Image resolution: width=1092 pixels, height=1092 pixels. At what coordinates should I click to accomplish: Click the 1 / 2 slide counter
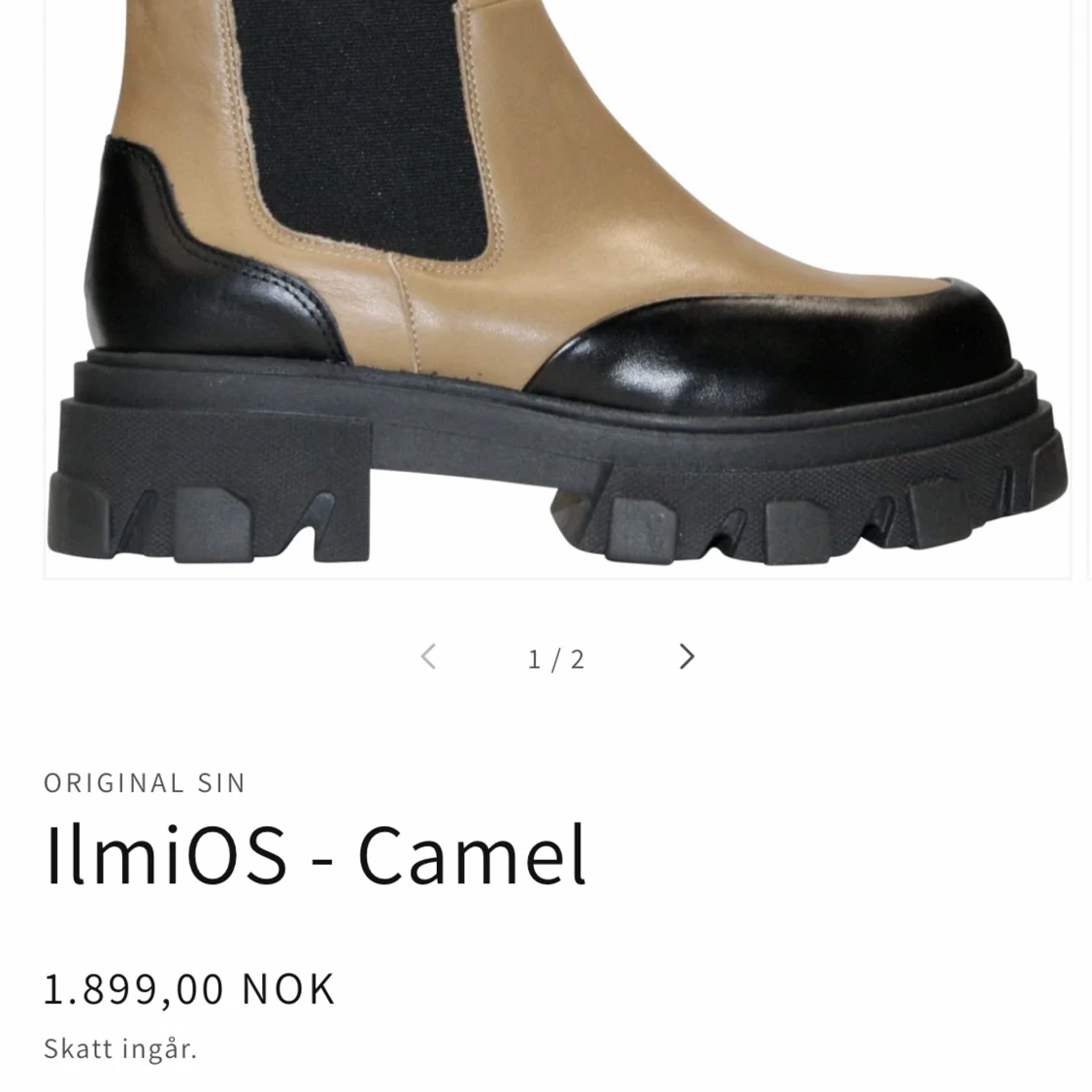(x=556, y=659)
